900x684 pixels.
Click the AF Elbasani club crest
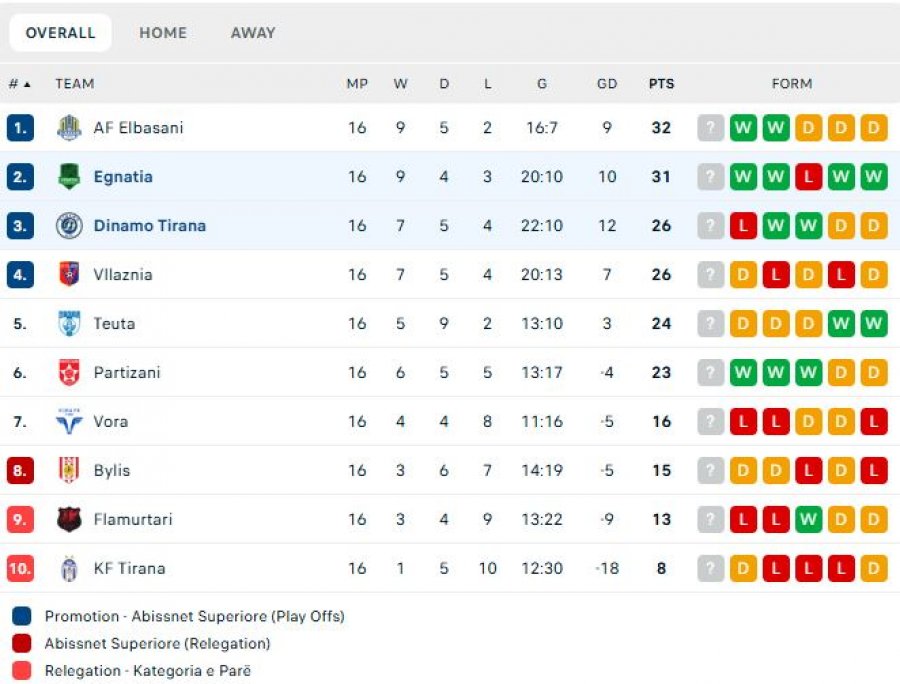pos(69,127)
